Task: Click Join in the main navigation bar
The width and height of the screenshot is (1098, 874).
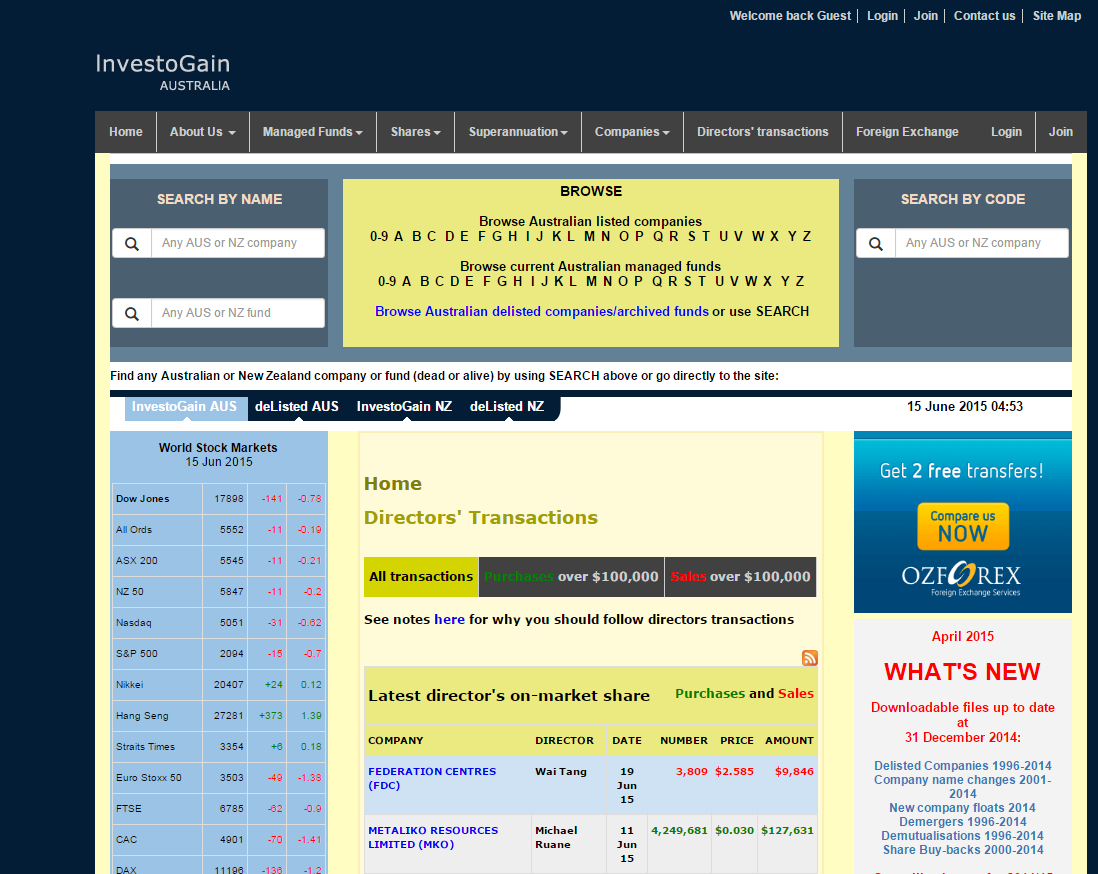Action: (1060, 132)
